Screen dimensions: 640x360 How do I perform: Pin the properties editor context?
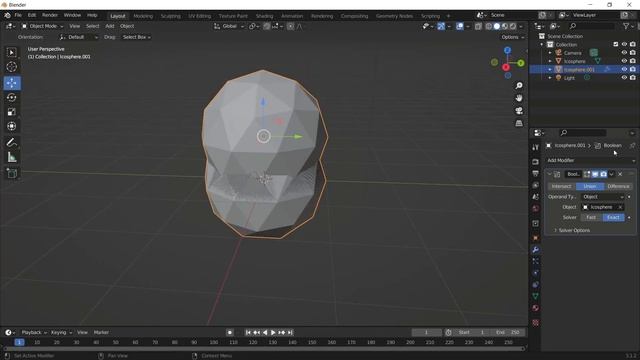click(632, 145)
